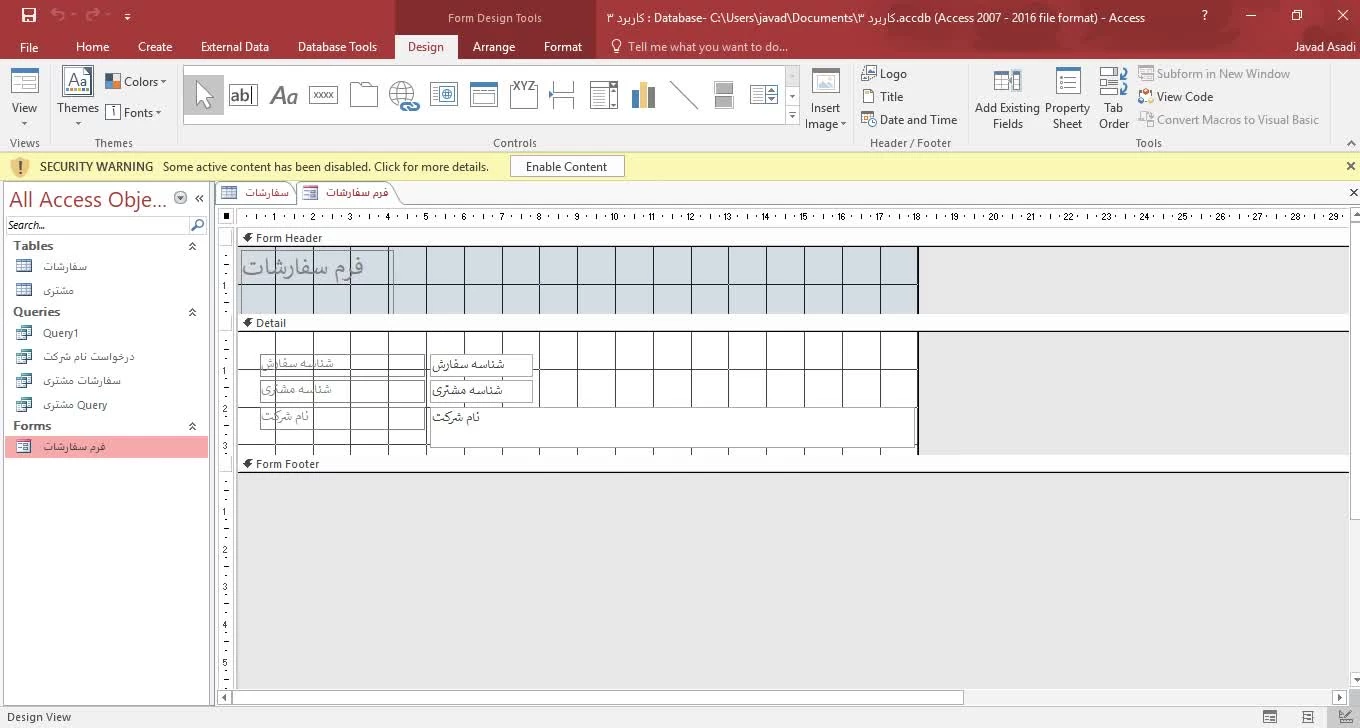Image resolution: width=1360 pixels, height=728 pixels.
Task: Open All Access Objects category dropdown
Action: [180, 198]
